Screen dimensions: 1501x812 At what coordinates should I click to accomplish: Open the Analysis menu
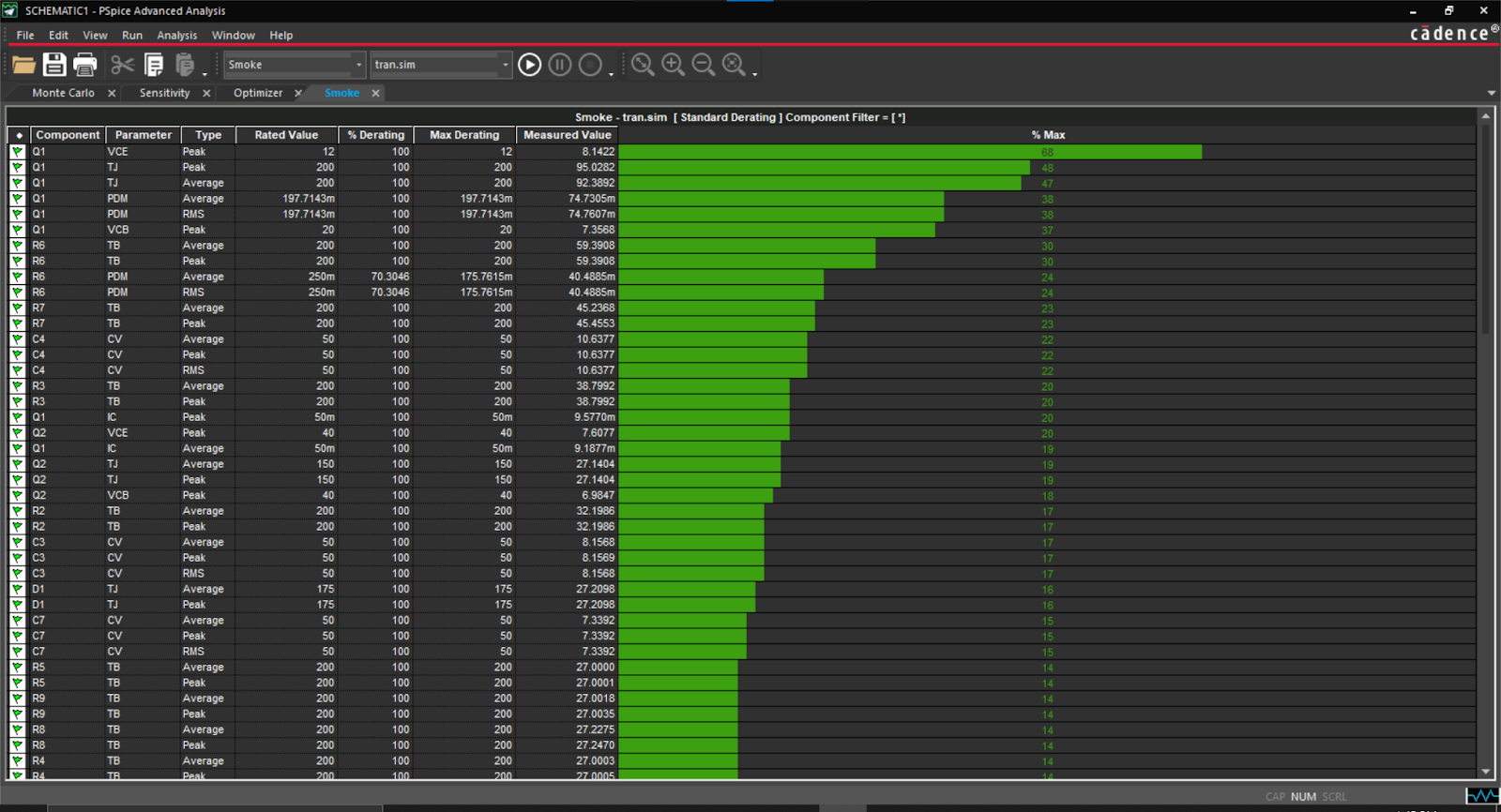pyautogui.click(x=177, y=36)
